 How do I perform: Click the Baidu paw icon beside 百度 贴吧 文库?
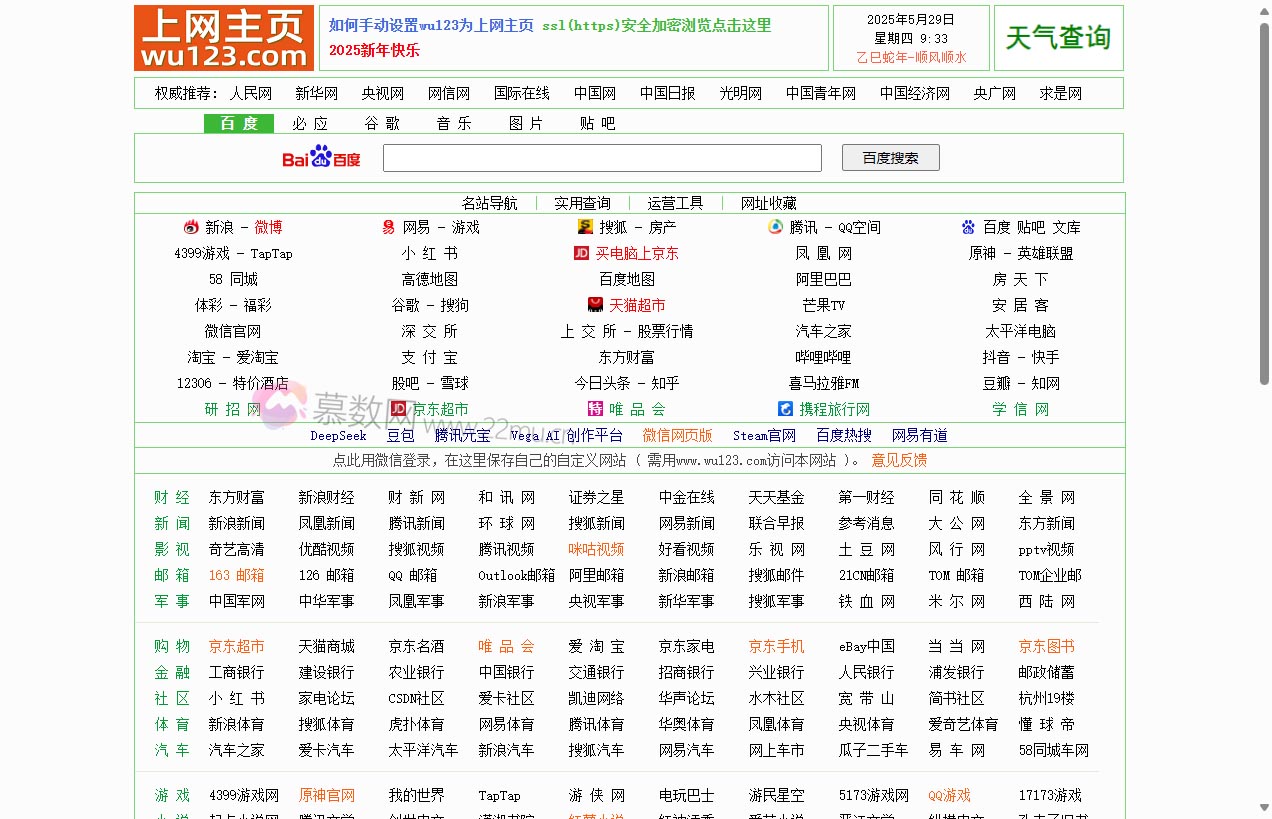(968, 227)
